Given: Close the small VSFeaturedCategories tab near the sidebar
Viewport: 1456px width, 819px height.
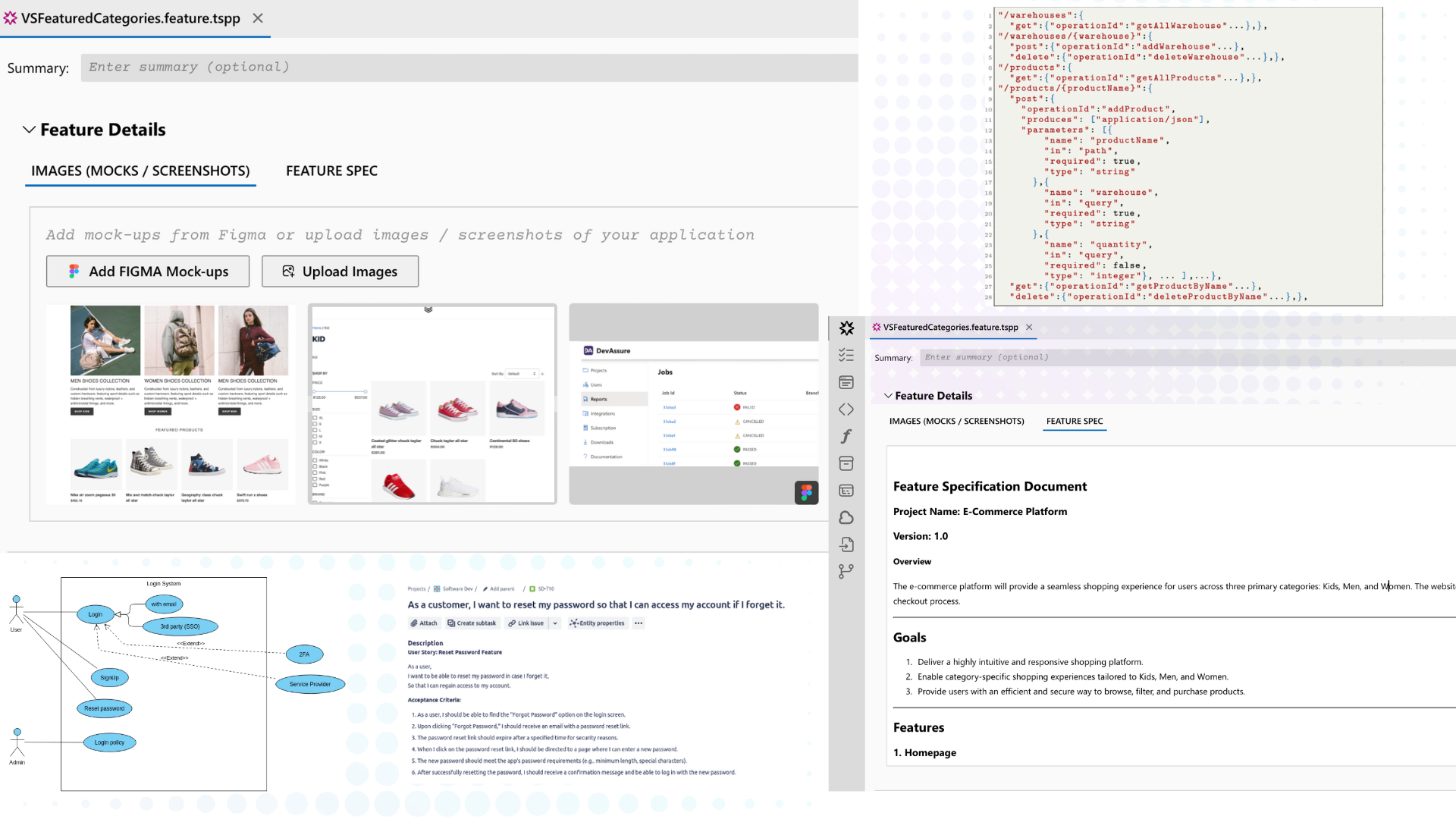Looking at the screenshot, I should coord(1029,327).
